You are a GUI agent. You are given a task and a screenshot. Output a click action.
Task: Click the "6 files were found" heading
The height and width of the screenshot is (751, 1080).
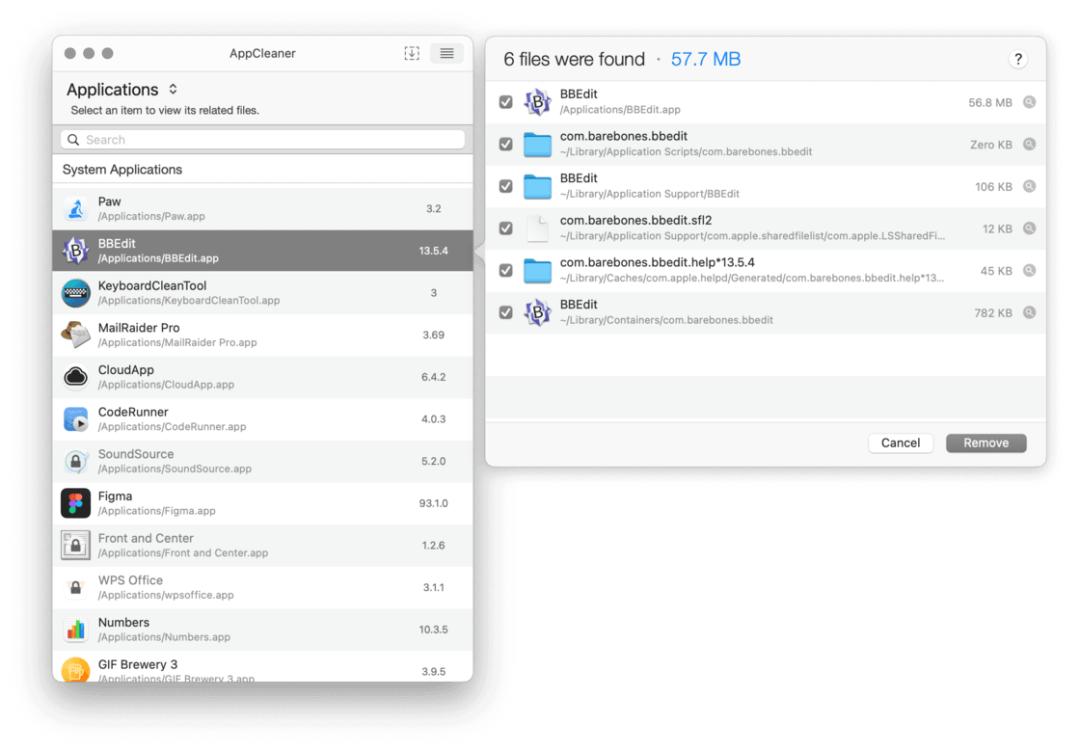(574, 59)
